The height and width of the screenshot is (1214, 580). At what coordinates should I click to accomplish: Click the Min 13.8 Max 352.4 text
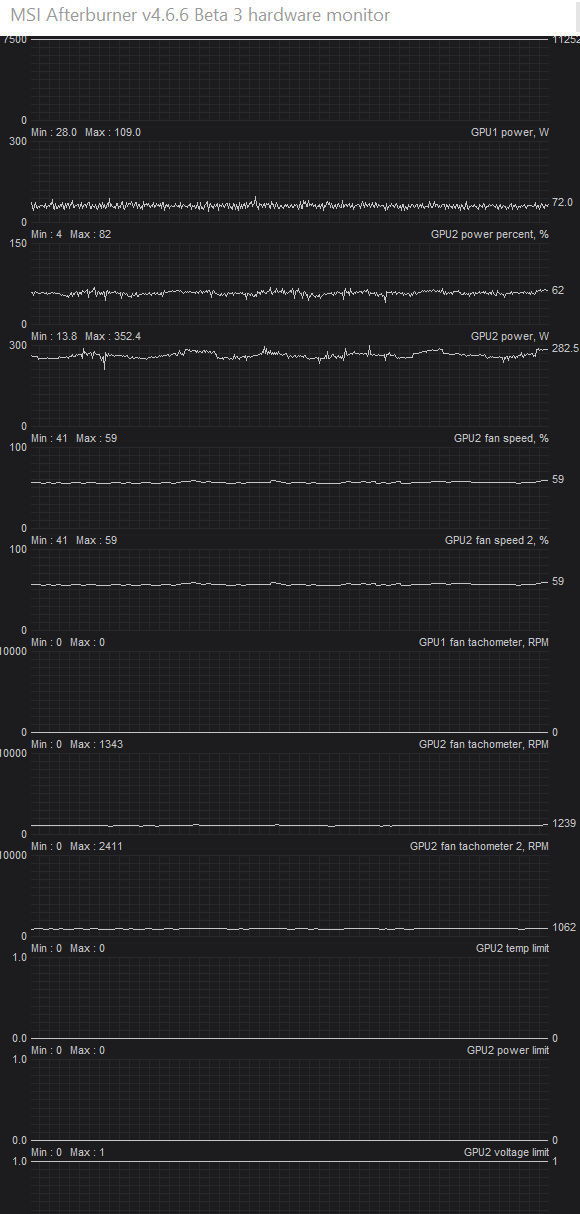pyautogui.click(x=86, y=336)
